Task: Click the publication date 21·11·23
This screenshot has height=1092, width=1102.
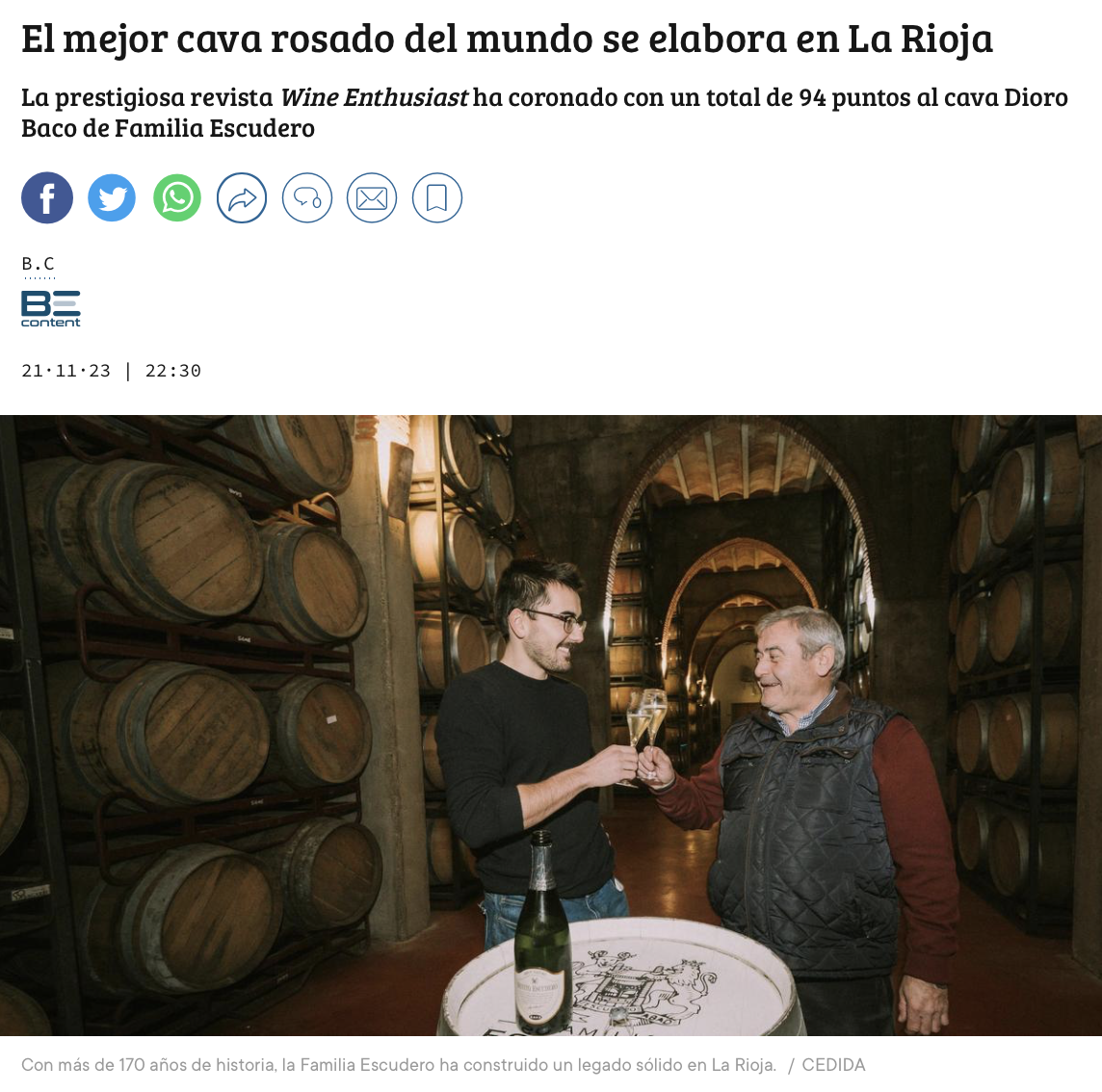Action: coord(66,371)
